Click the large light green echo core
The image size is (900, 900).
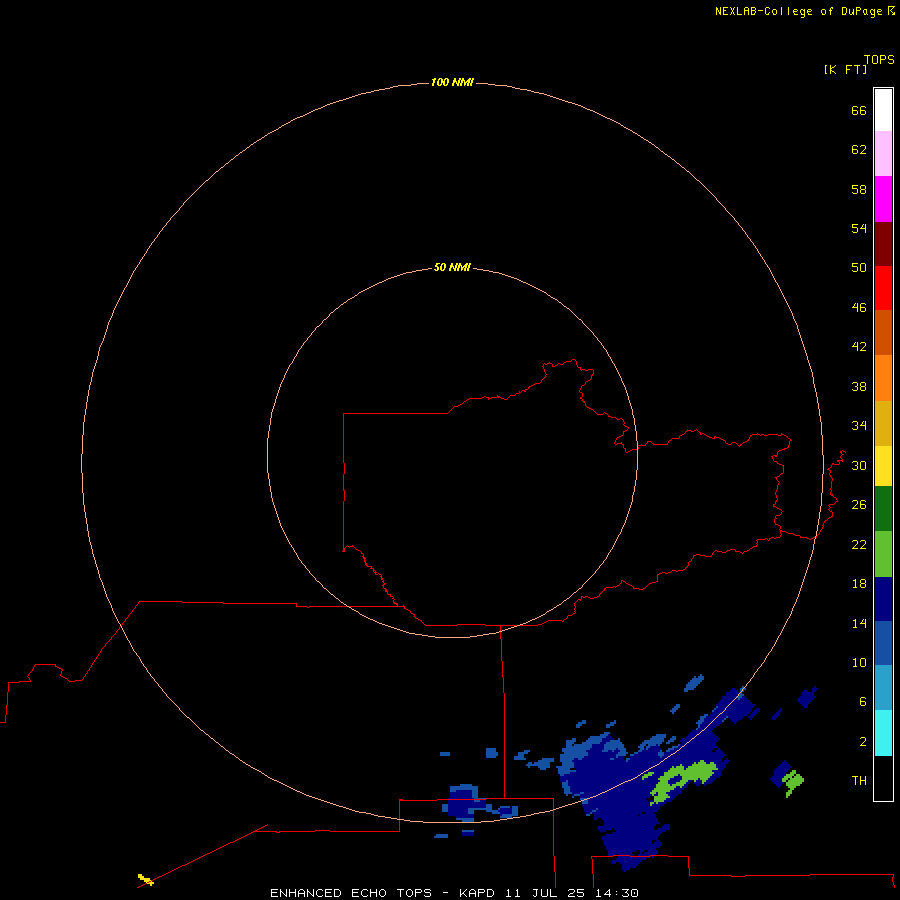(x=683, y=781)
